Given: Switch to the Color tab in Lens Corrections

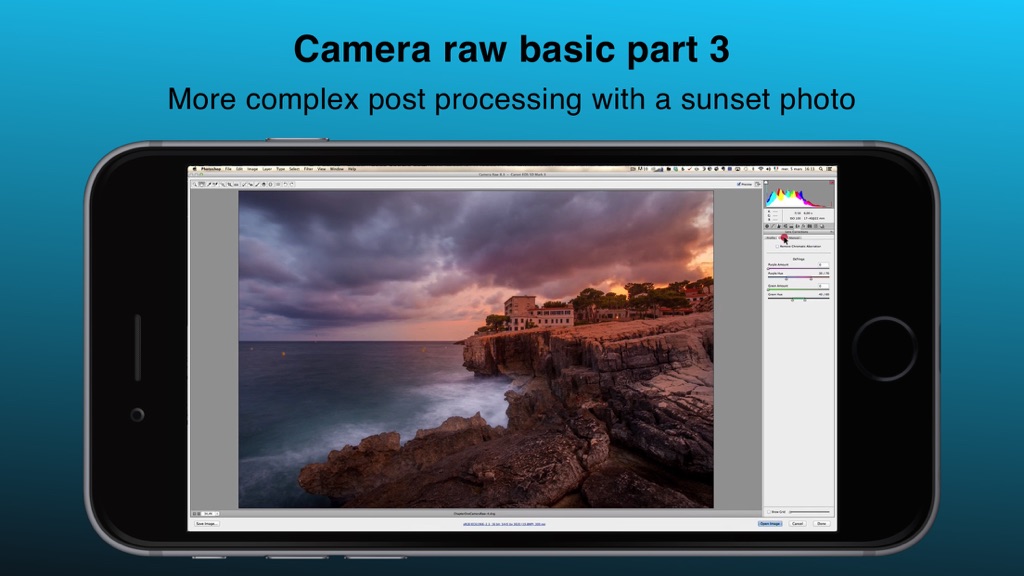Looking at the screenshot, I should (782, 238).
